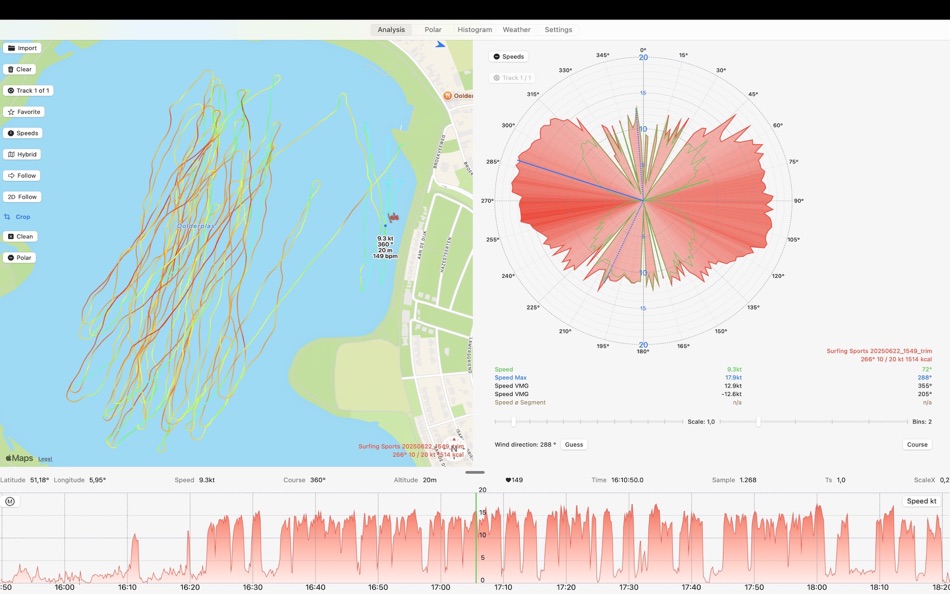Enable 2D Follow mode

point(22,196)
